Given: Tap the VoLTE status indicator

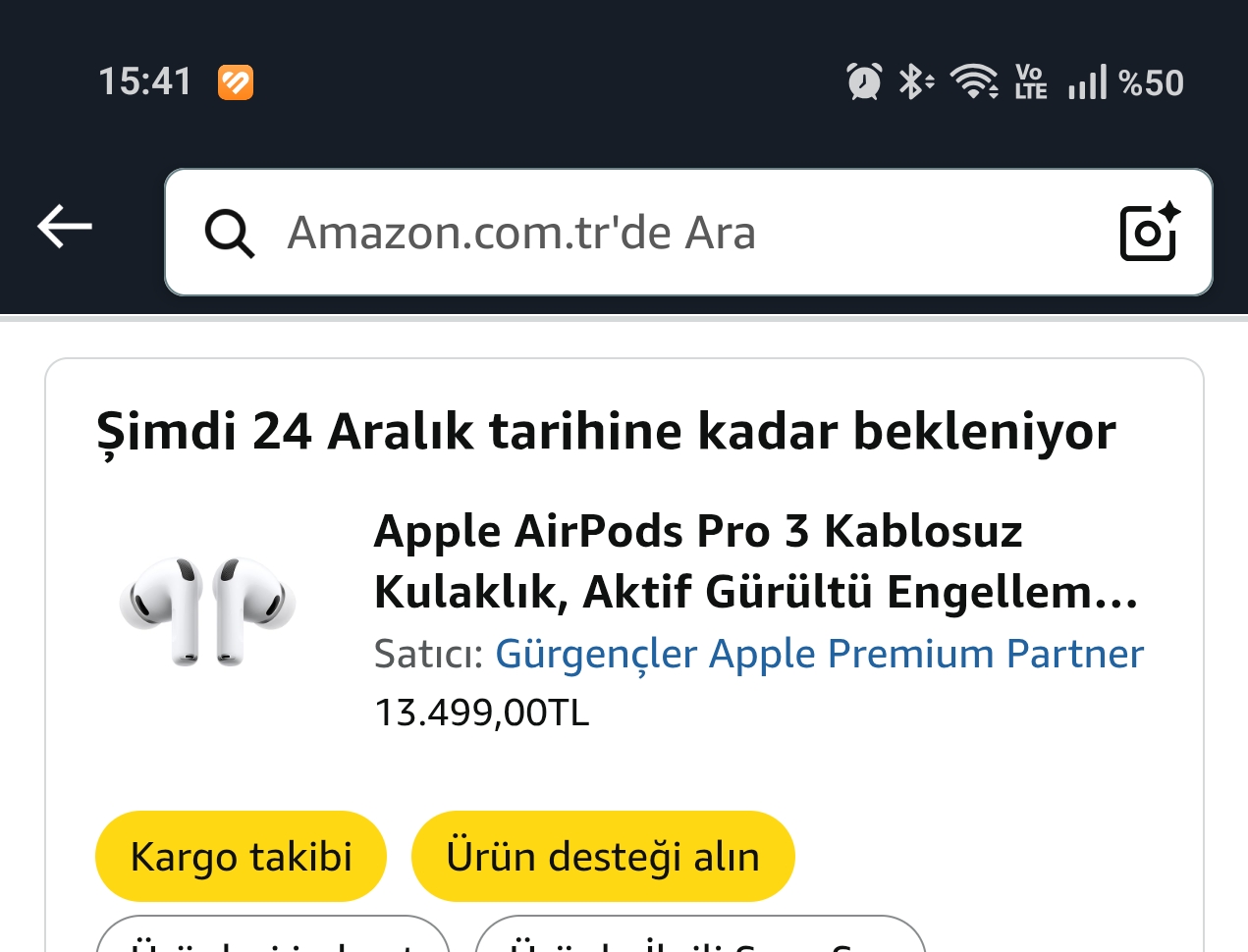Looking at the screenshot, I should [x=1030, y=81].
